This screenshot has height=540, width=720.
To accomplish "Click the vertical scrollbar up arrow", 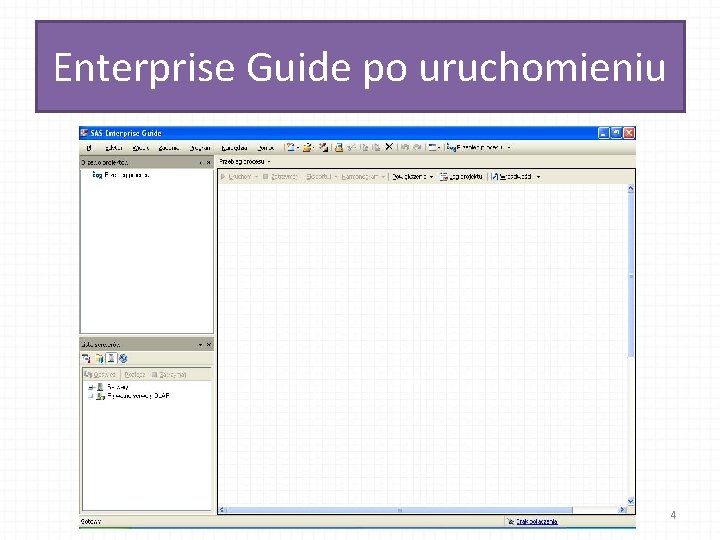I will (x=631, y=189).
